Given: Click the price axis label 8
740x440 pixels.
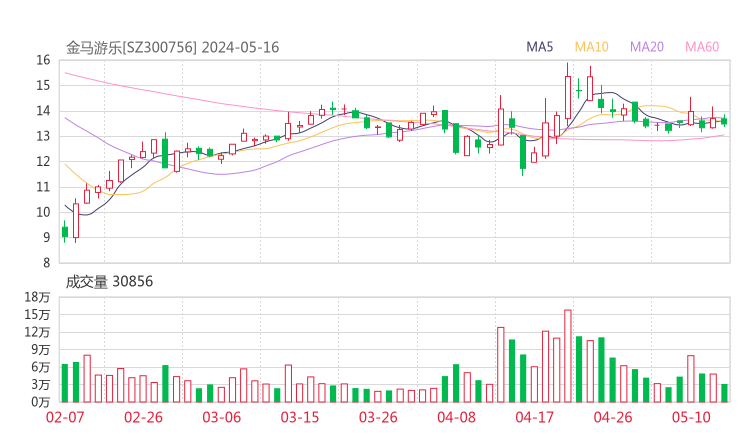Looking at the screenshot, I should (x=46, y=263).
